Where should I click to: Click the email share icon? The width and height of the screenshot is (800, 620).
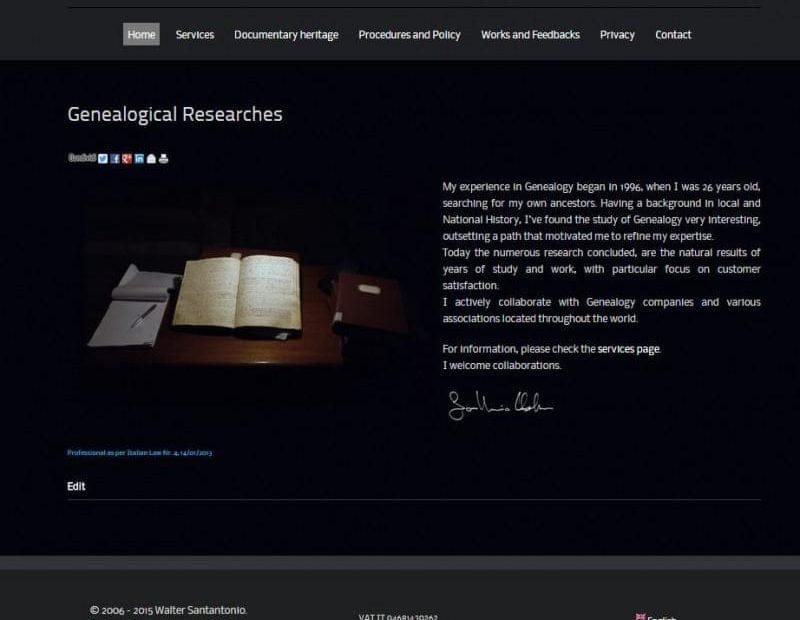tap(152, 159)
